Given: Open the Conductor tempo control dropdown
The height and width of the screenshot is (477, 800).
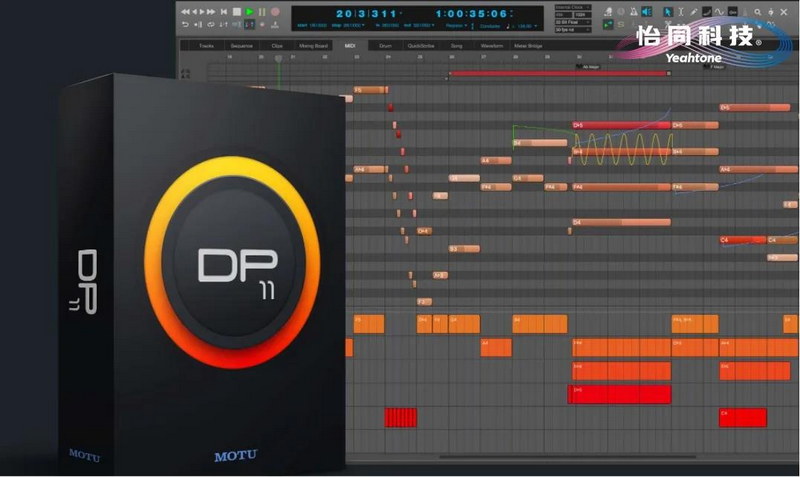Looking at the screenshot, I should coord(490,26).
